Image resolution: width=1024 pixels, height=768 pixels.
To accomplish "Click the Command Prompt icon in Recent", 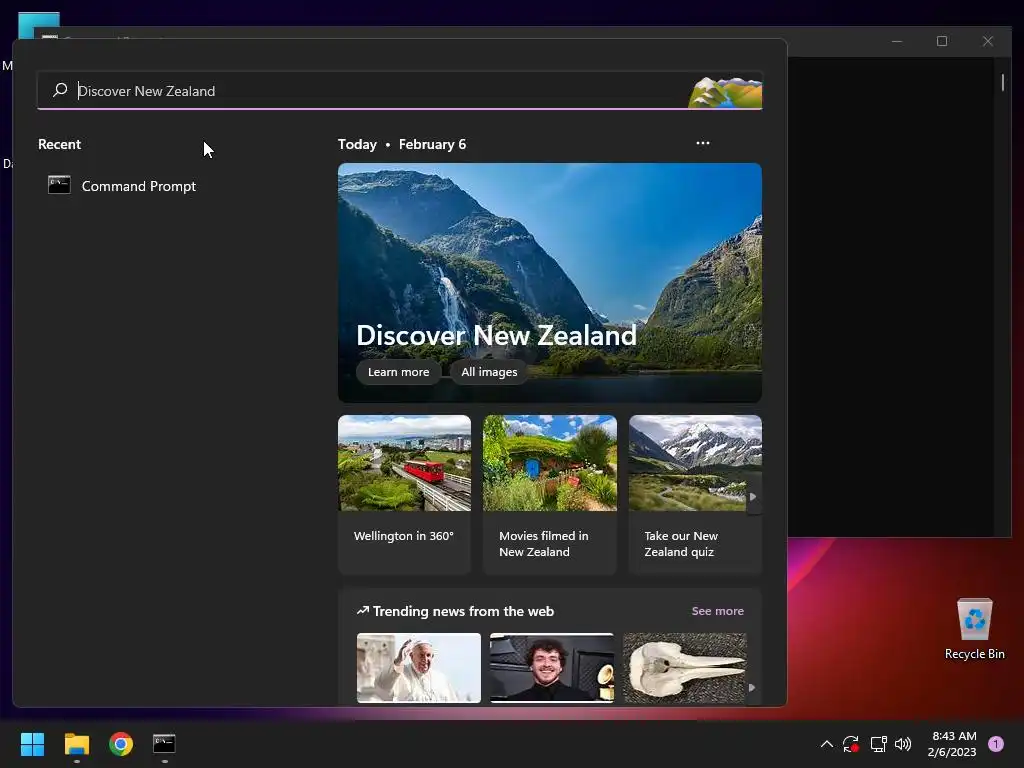I will point(59,185).
